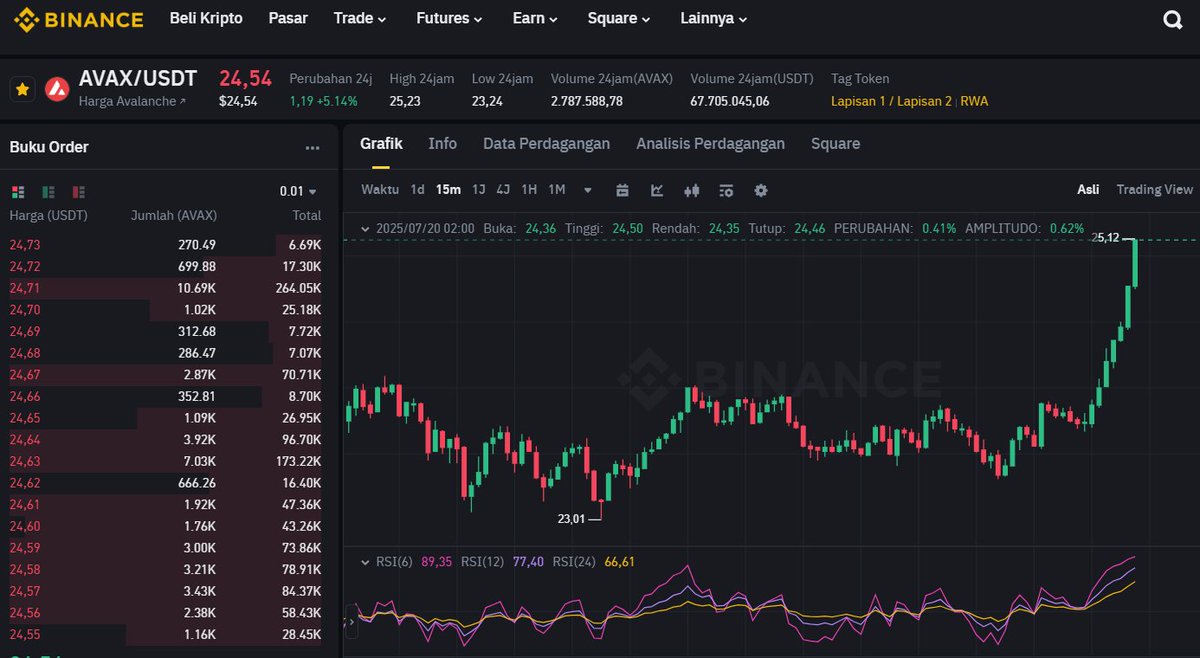Select the line chart style icon
Image resolution: width=1200 pixels, height=658 pixels.
click(x=656, y=190)
